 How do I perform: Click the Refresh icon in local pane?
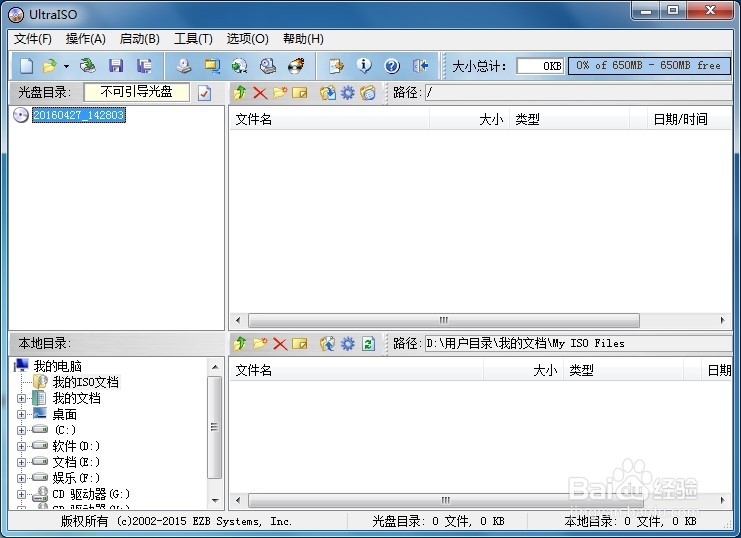pyautogui.click(x=368, y=344)
